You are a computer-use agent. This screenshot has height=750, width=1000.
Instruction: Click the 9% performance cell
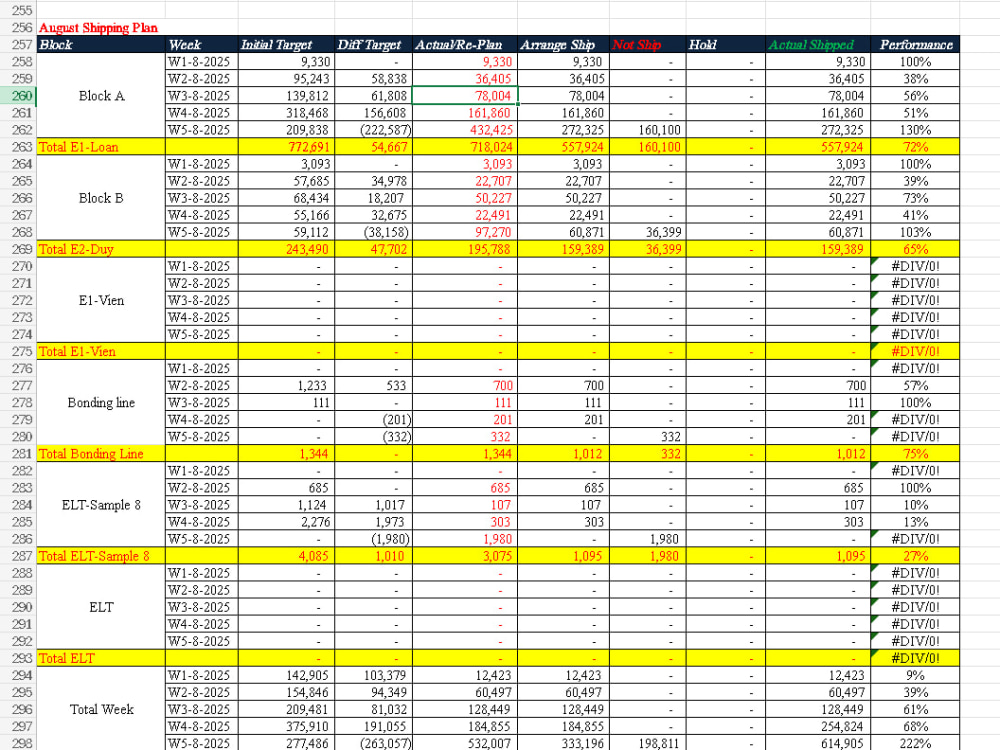(x=915, y=675)
